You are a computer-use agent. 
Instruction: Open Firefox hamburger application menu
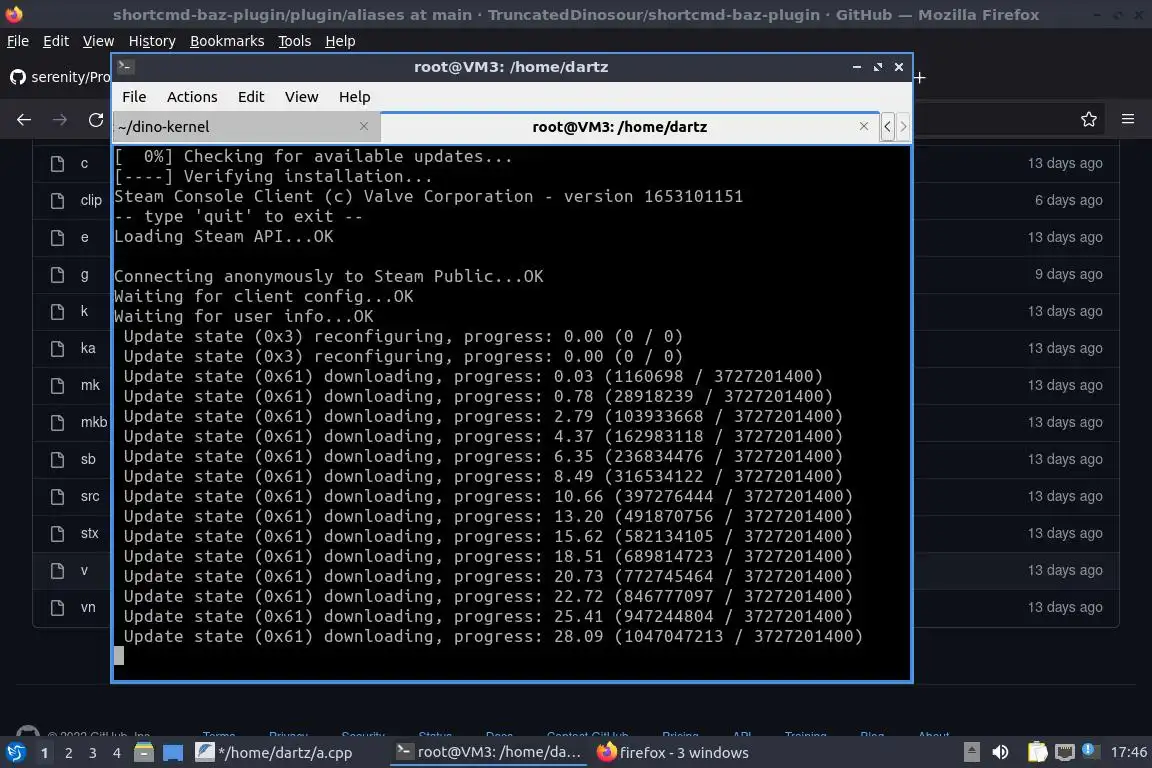[x=1128, y=119]
